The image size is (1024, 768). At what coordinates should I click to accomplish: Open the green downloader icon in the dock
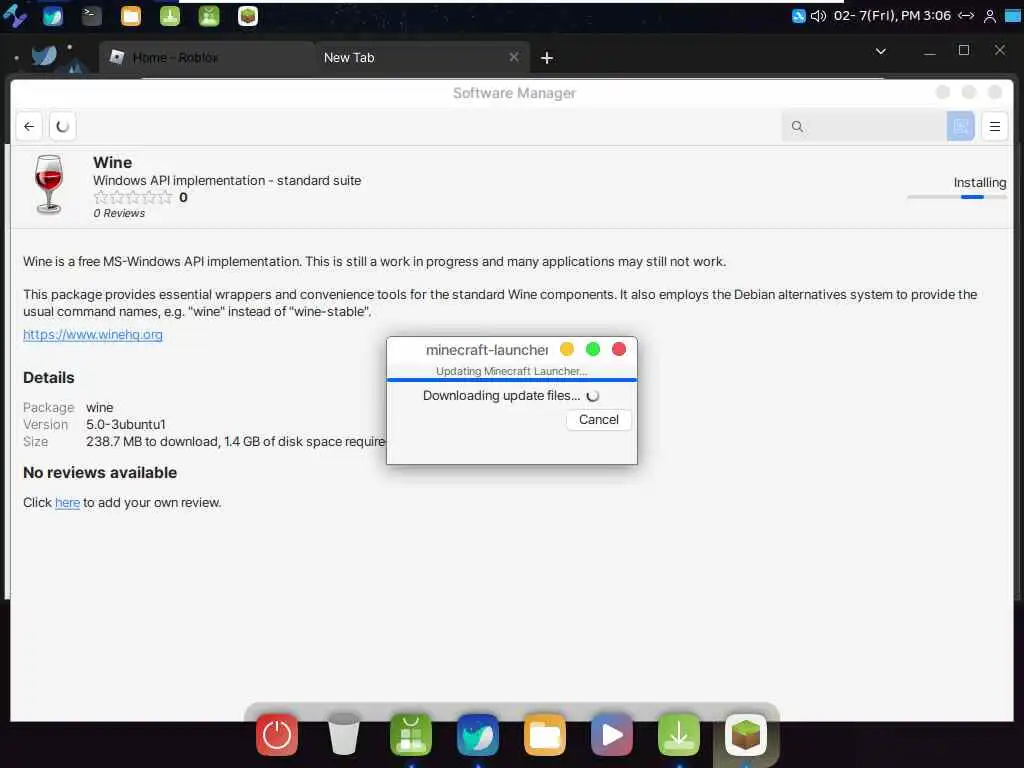679,735
